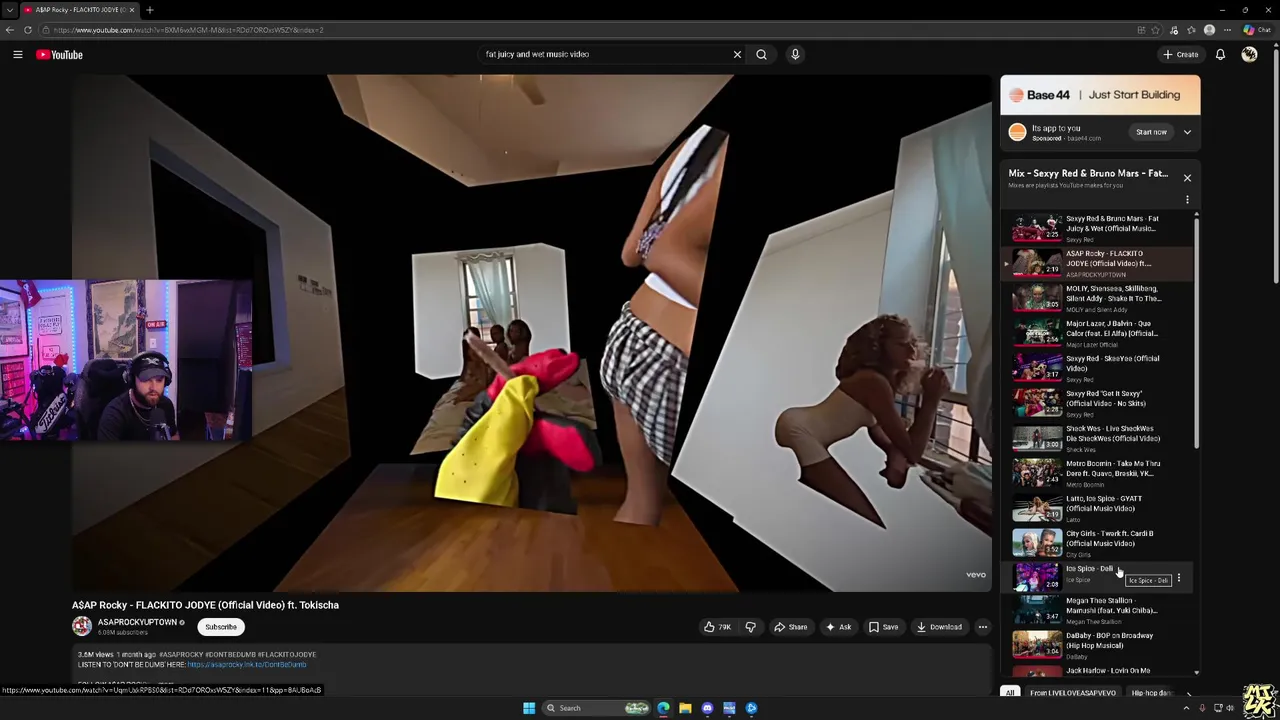Select From LIVELOVEASAPVEVO chip
The width and height of the screenshot is (1280, 720).
1073,693
